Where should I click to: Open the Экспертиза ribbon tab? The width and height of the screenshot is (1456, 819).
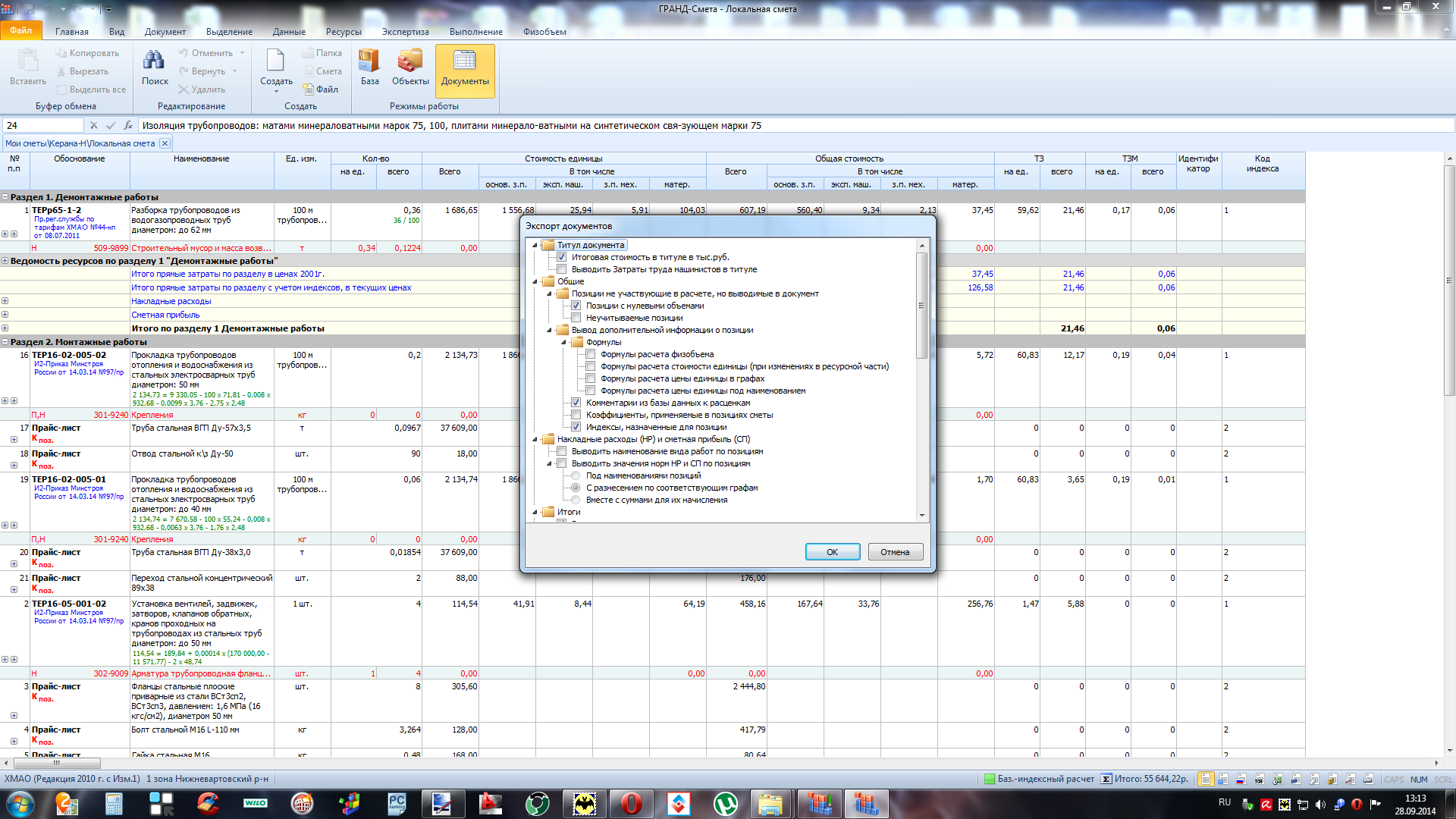[x=405, y=32]
